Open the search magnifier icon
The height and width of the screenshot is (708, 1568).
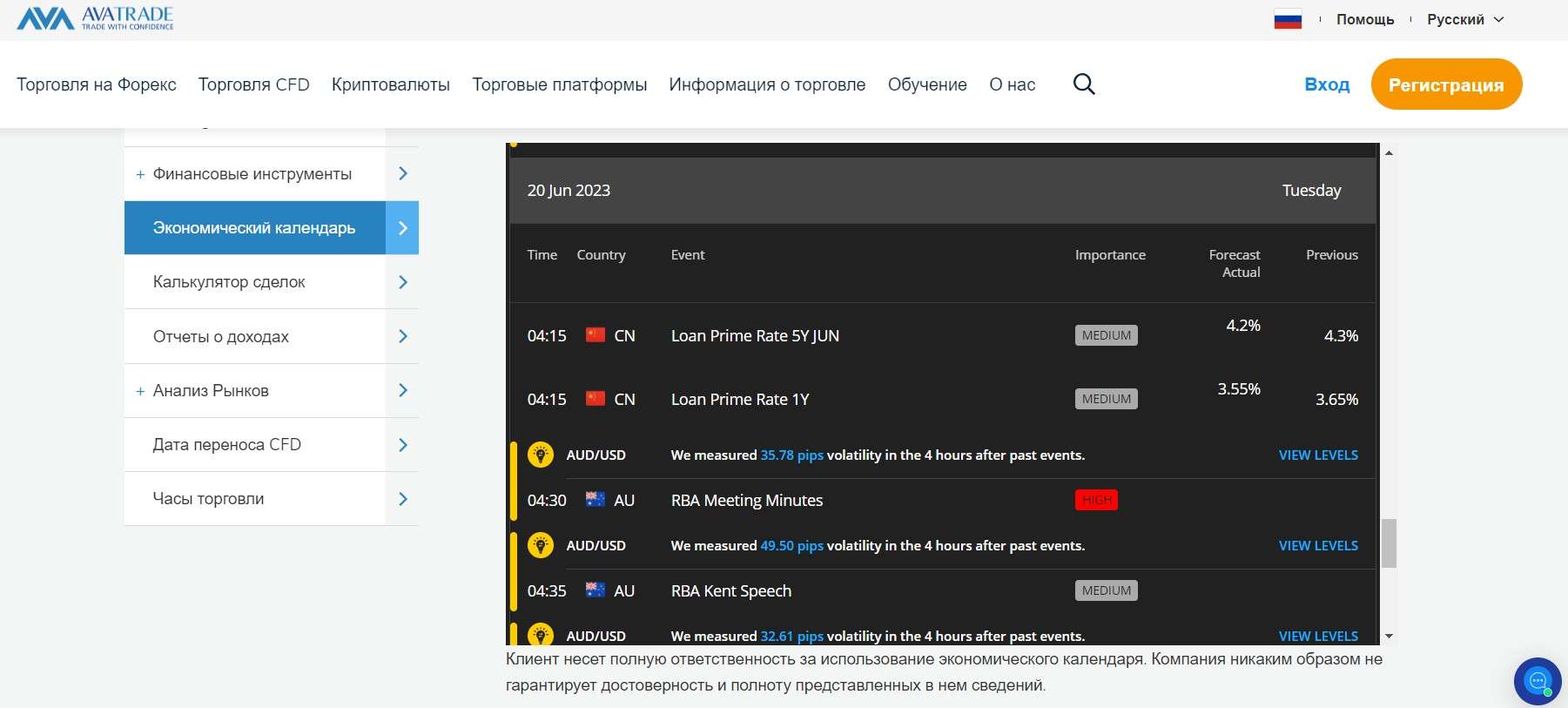pyautogui.click(x=1084, y=84)
